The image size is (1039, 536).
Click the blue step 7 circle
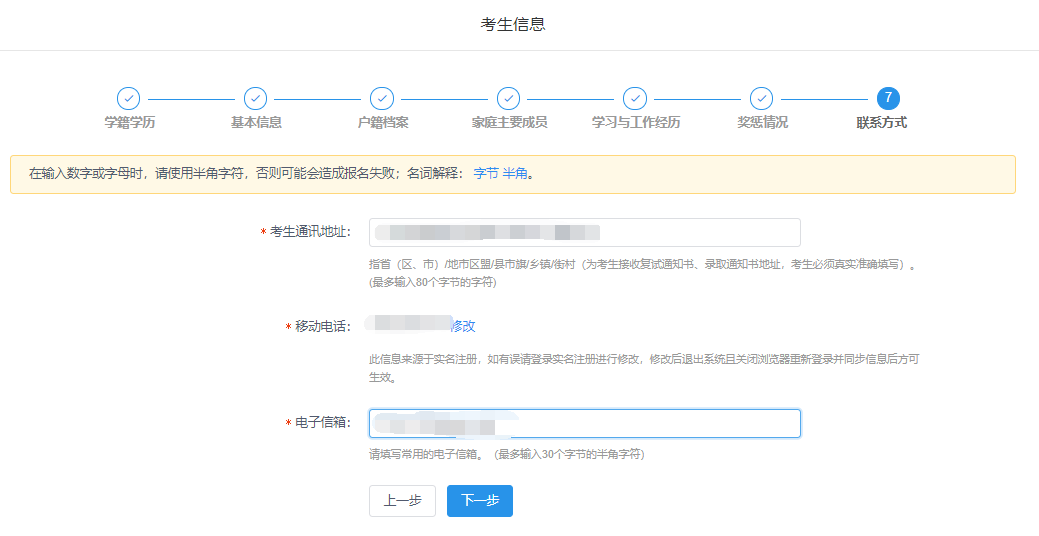tap(888, 98)
